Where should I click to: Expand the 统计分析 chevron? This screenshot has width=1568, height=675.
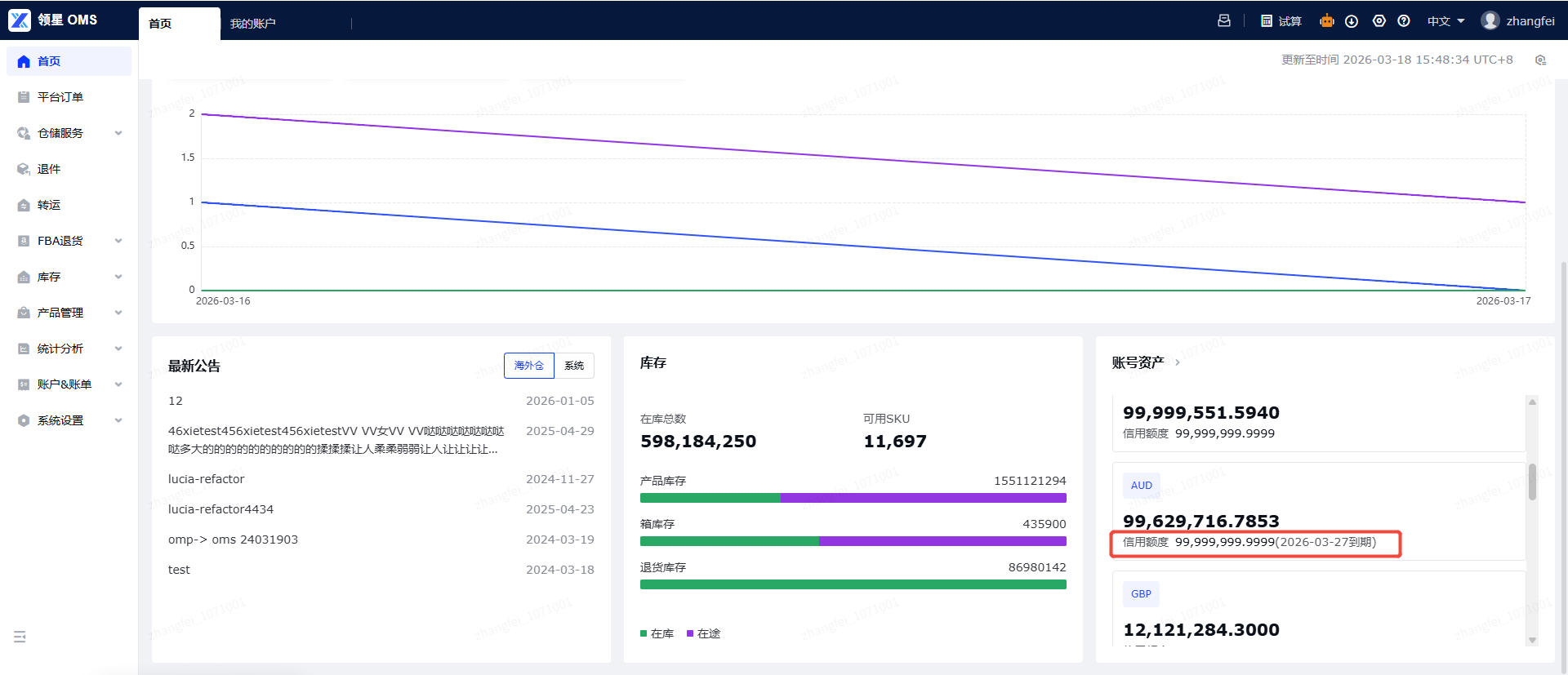[x=118, y=349]
